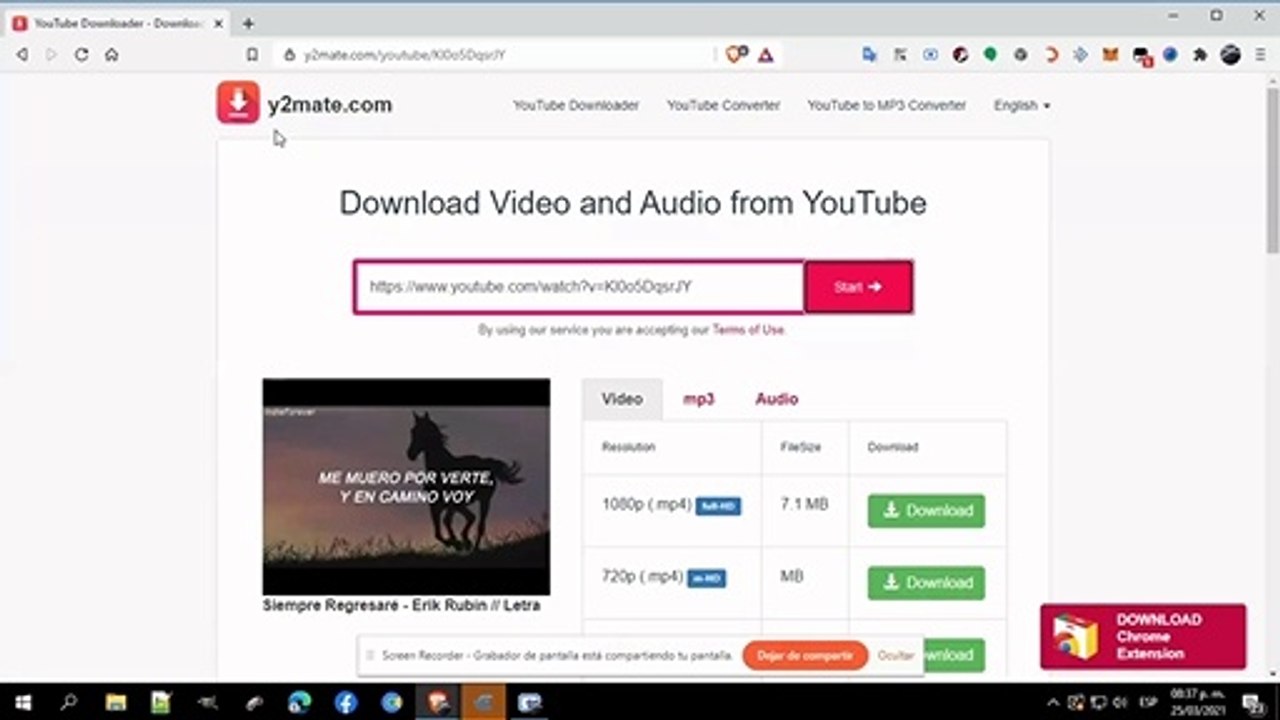Image resolution: width=1280 pixels, height=720 pixels.
Task: Click the Download Chrome Extension banner
Action: click(x=1143, y=636)
